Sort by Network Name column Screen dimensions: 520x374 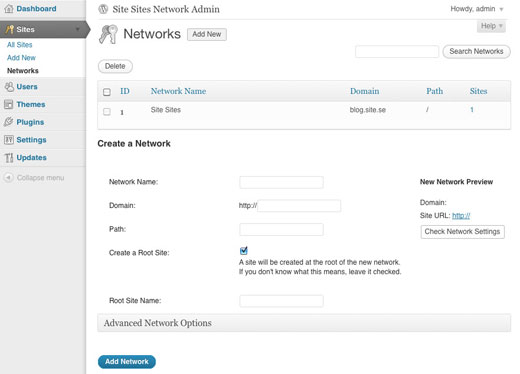(x=178, y=91)
